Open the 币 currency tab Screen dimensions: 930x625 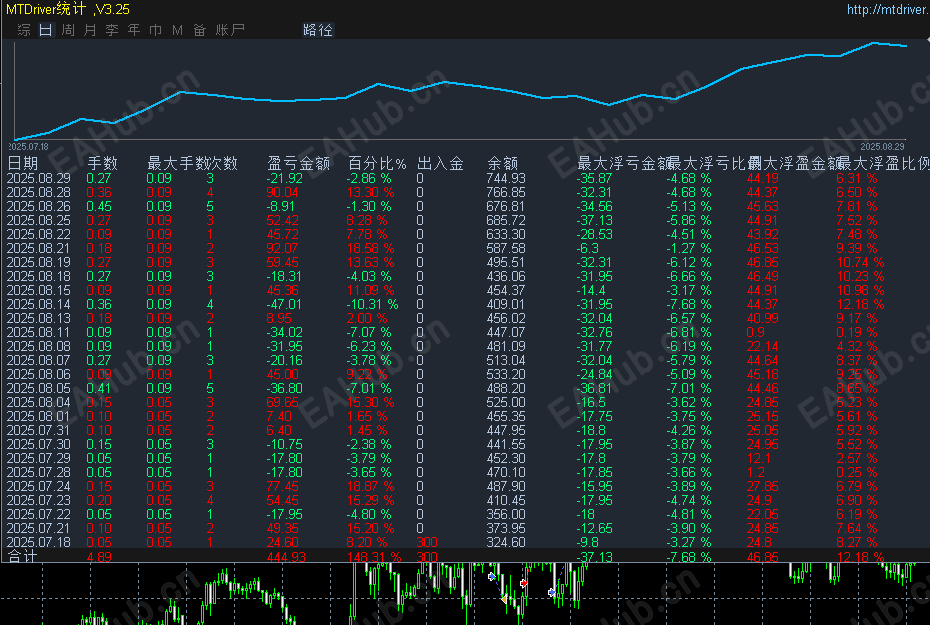[155, 30]
